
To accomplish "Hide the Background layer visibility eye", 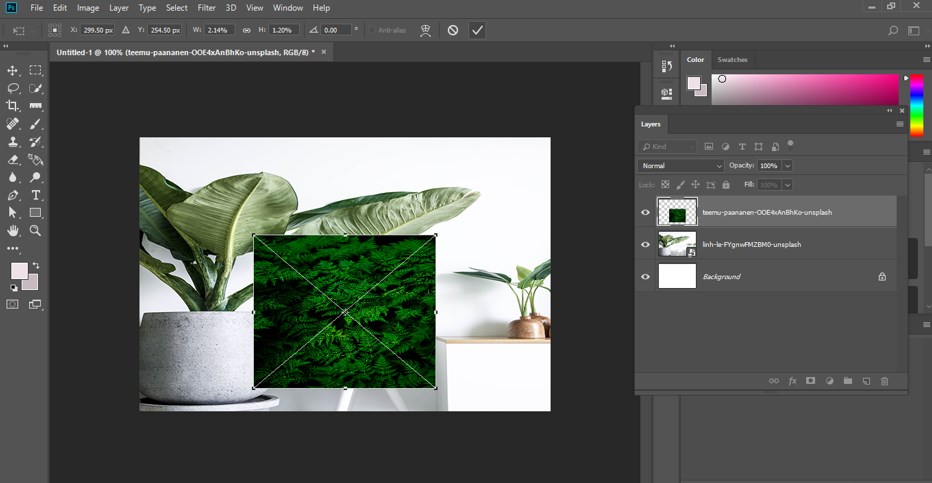I will tap(645, 276).
